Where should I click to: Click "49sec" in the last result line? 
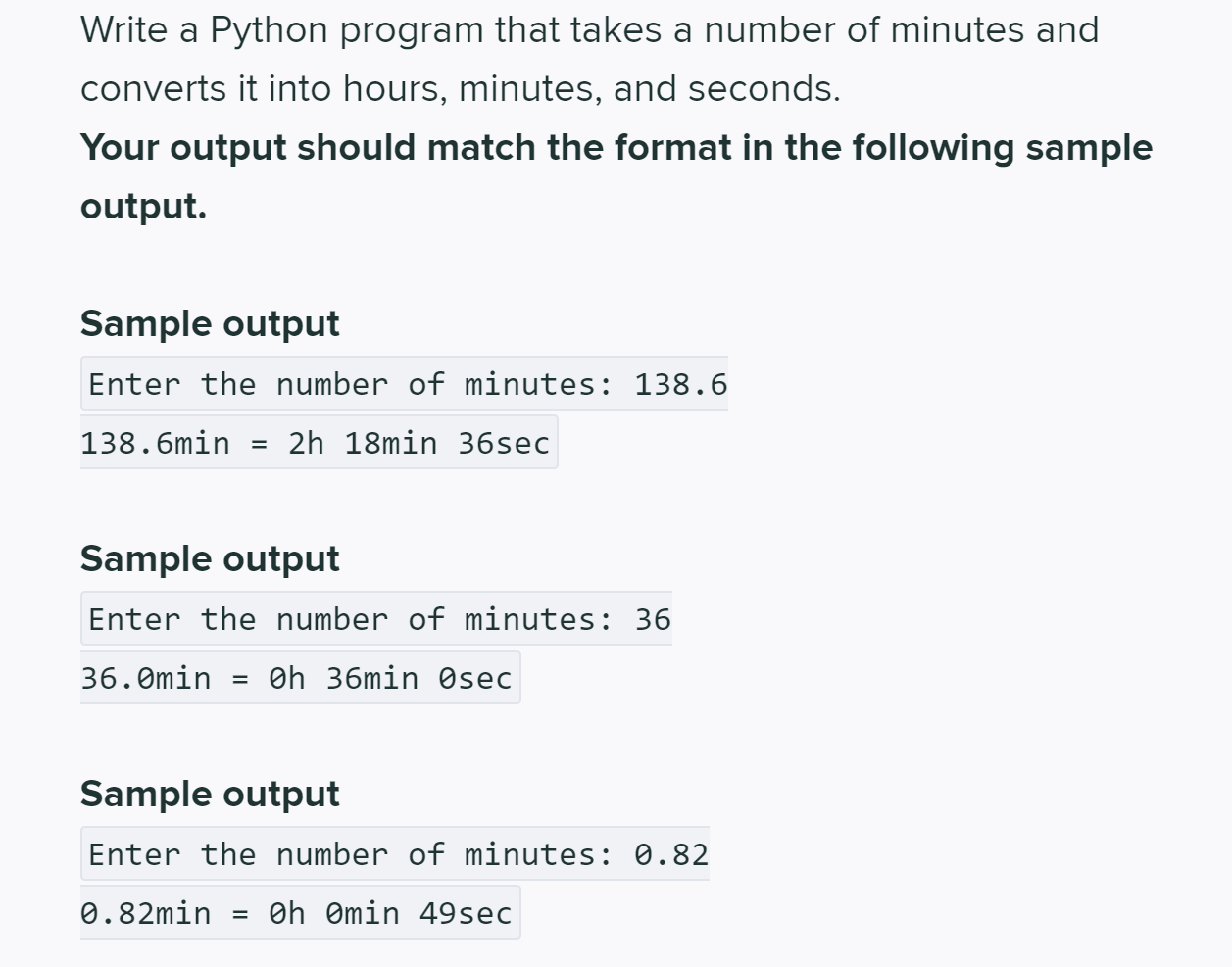click(x=466, y=913)
